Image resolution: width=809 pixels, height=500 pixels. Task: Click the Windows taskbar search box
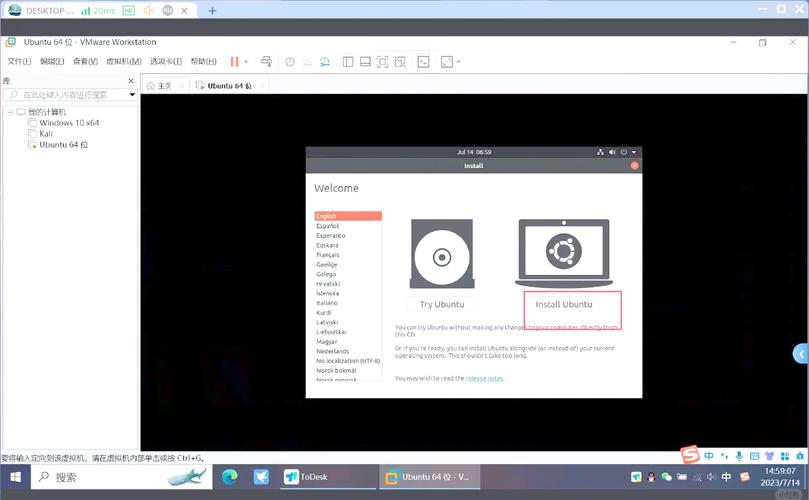click(x=122, y=477)
